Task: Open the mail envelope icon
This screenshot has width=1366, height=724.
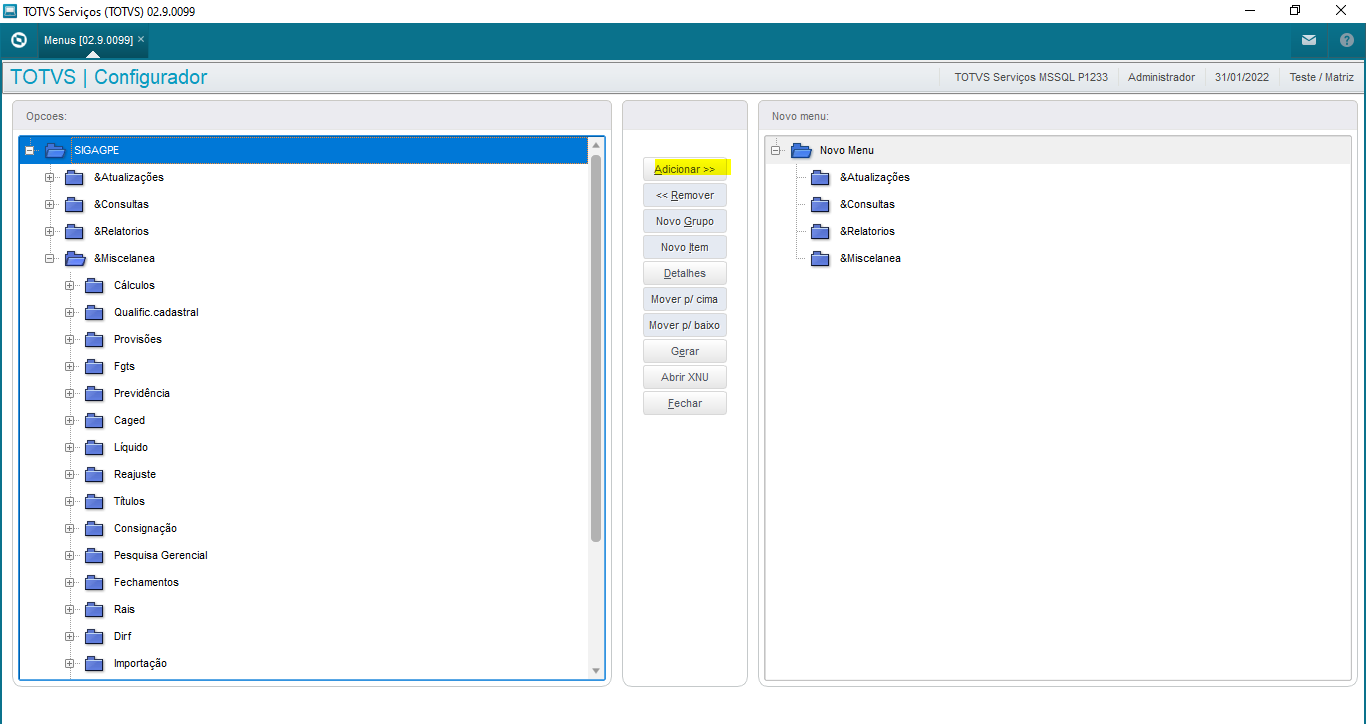Action: point(1309,40)
